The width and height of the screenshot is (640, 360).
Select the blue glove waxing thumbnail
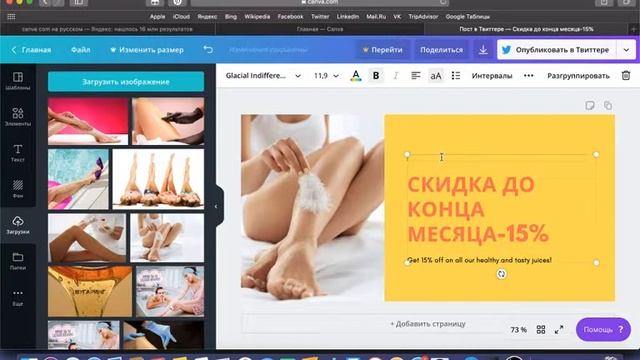click(163, 335)
